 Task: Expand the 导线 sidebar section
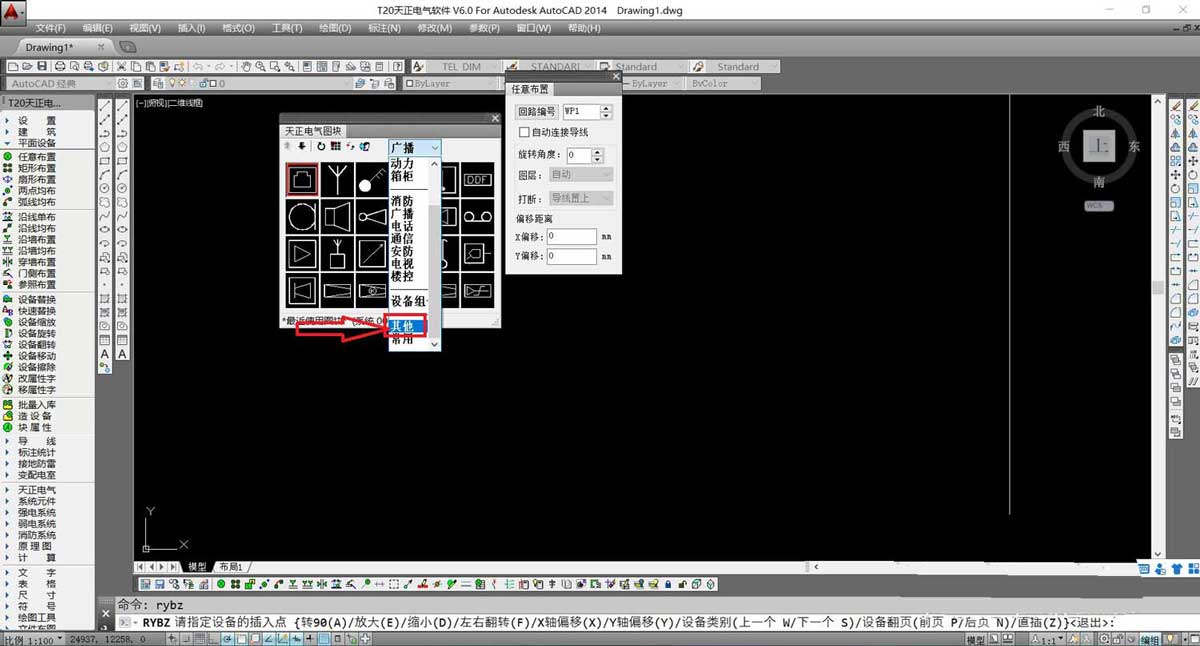pyautogui.click(x=36, y=441)
